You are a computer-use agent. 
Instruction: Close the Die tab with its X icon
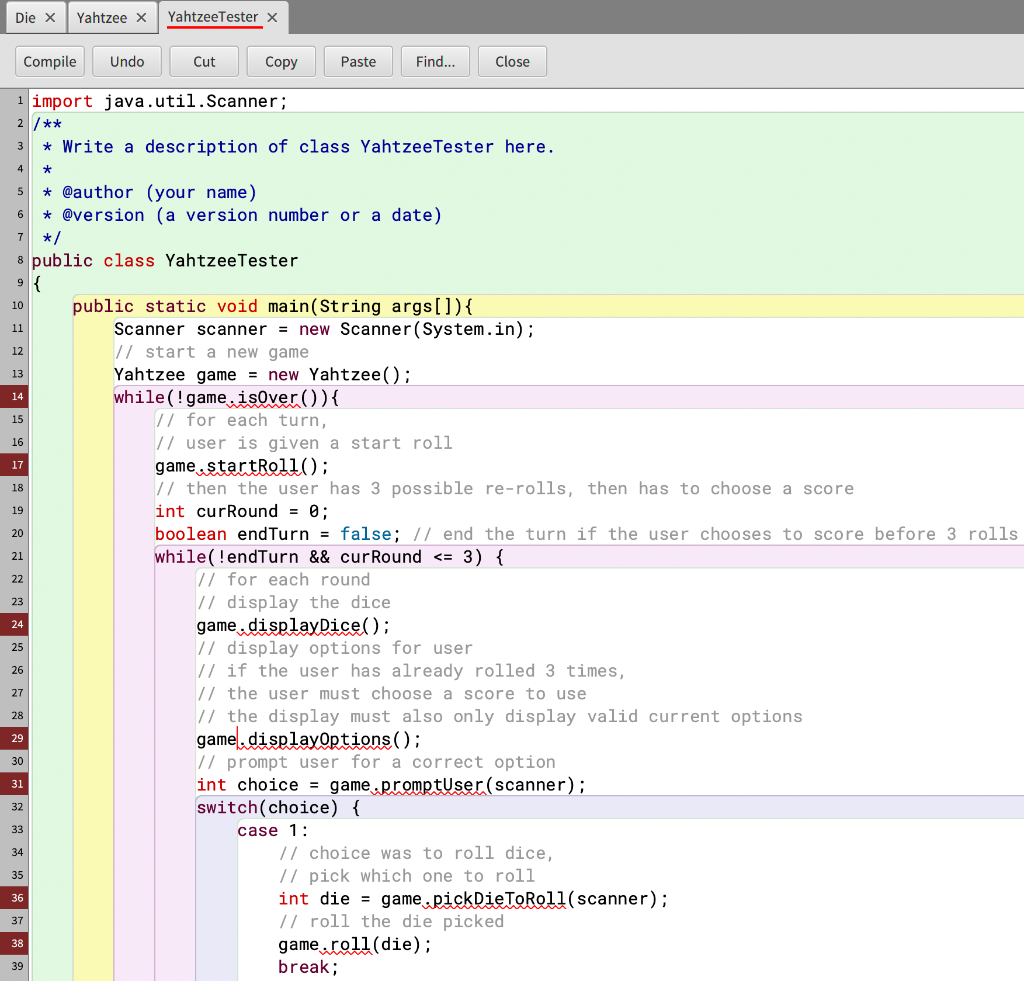[x=50, y=17]
